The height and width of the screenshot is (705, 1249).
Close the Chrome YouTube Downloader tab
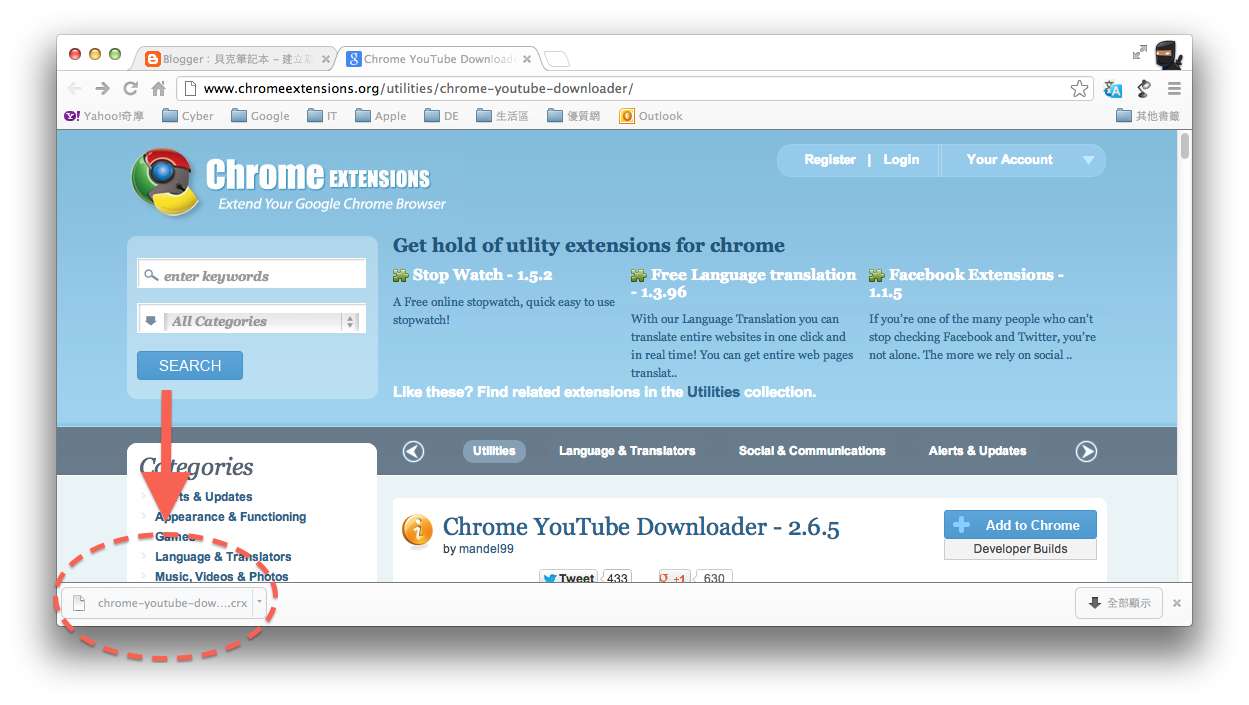pyautogui.click(x=525, y=59)
